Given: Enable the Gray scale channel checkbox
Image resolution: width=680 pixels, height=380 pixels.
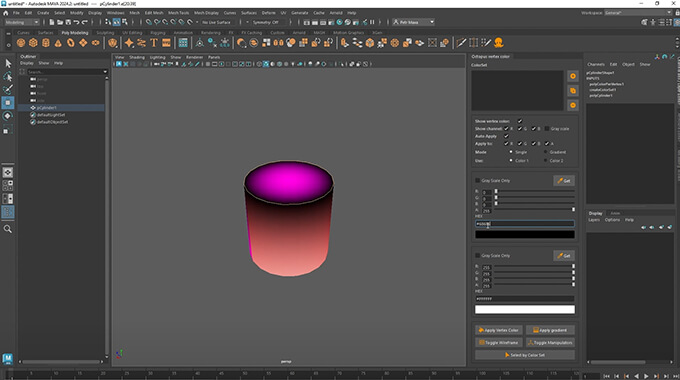Looking at the screenshot, I should (x=547, y=128).
